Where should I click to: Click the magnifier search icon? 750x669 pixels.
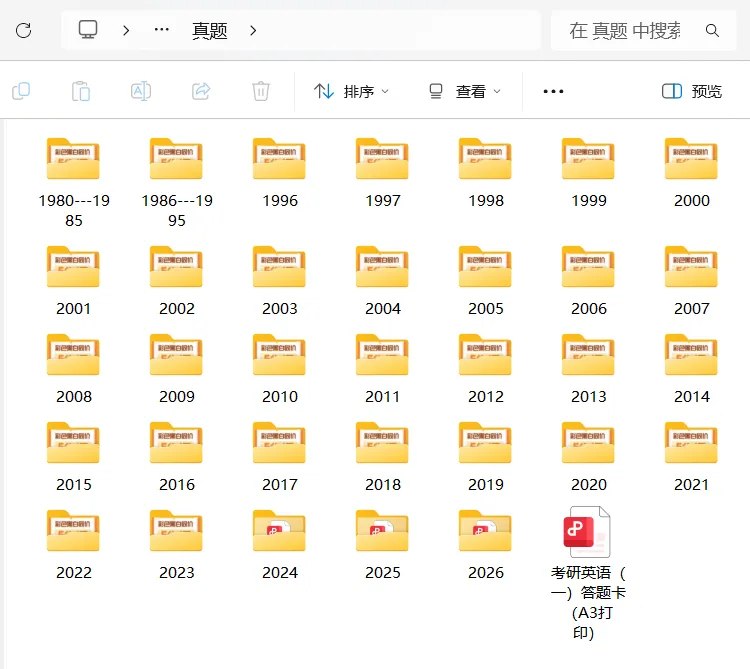(x=712, y=31)
